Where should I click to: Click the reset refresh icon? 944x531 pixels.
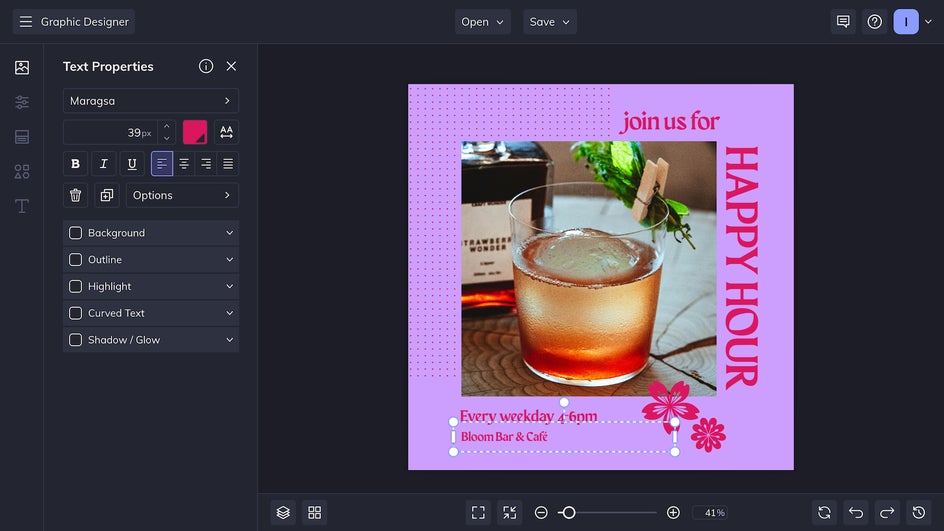point(824,512)
